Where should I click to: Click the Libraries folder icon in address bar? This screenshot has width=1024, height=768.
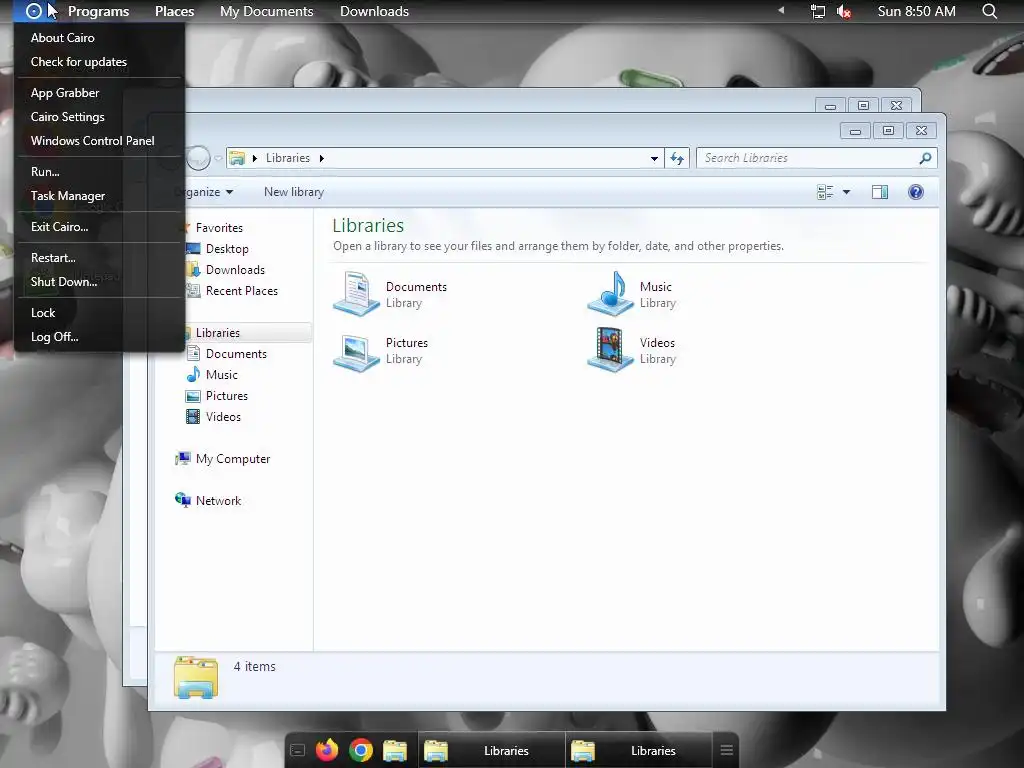point(236,158)
